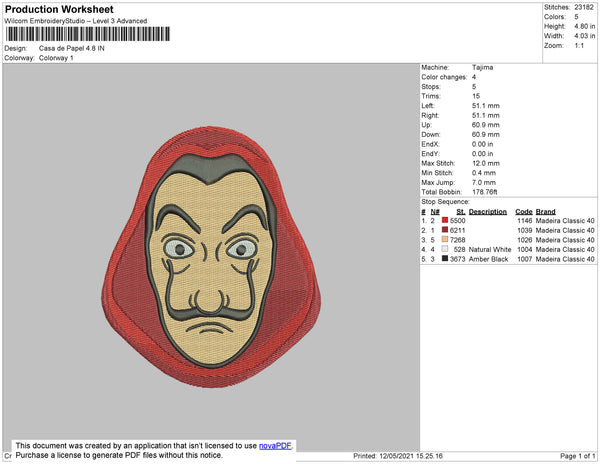The width and height of the screenshot is (600, 464).
Task: Click thread code '1026' in the table
Action: pyautogui.click(x=525, y=240)
